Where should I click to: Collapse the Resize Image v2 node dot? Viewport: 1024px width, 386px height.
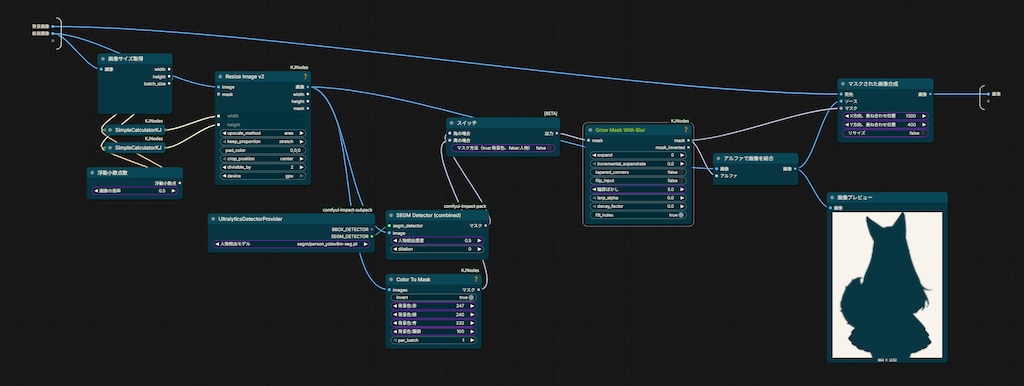tap(221, 77)
